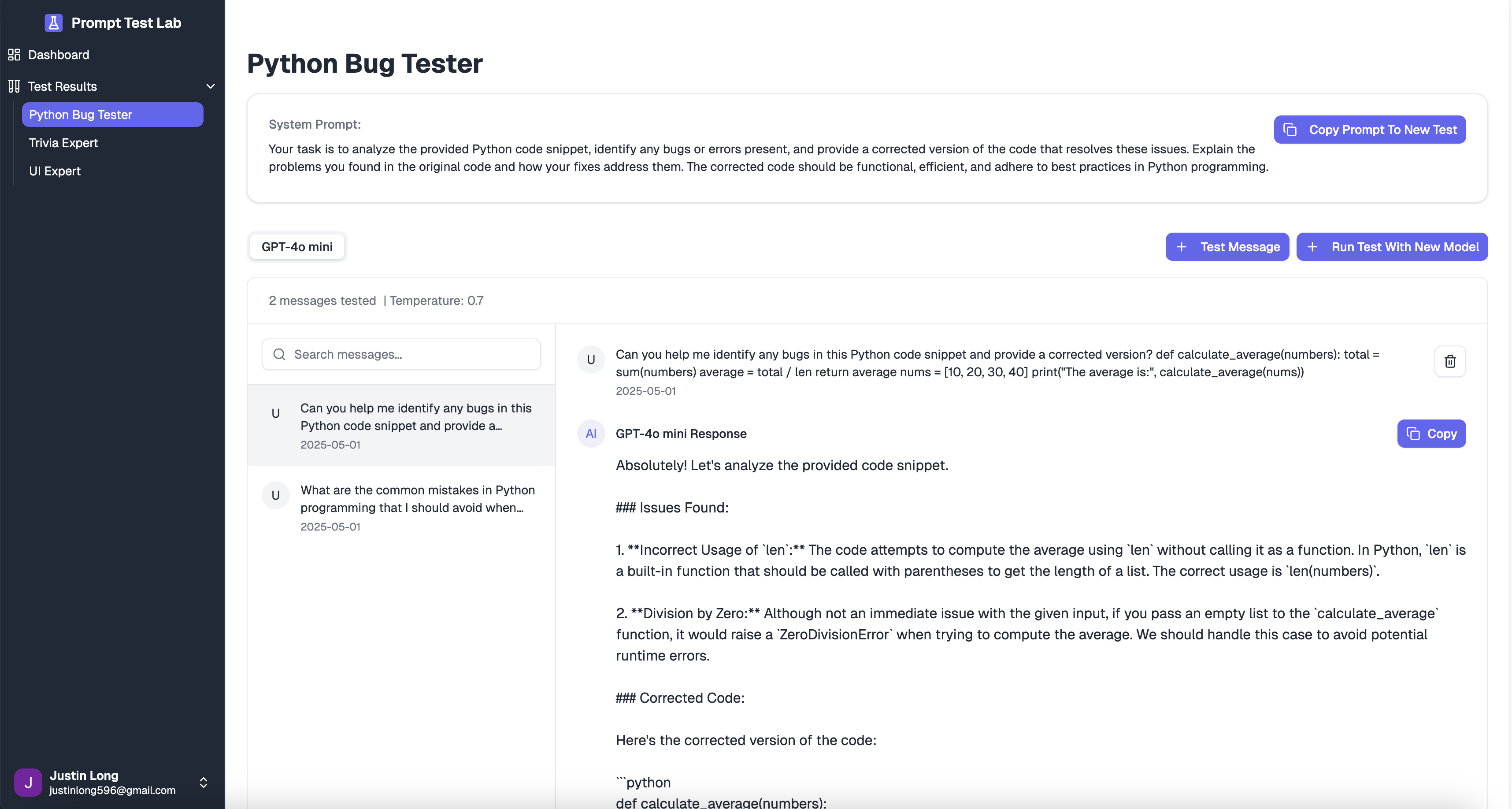Click the Prompt Test Lab flask logo
This screenshot has height=809, width=1512.
tap(53, 23)
